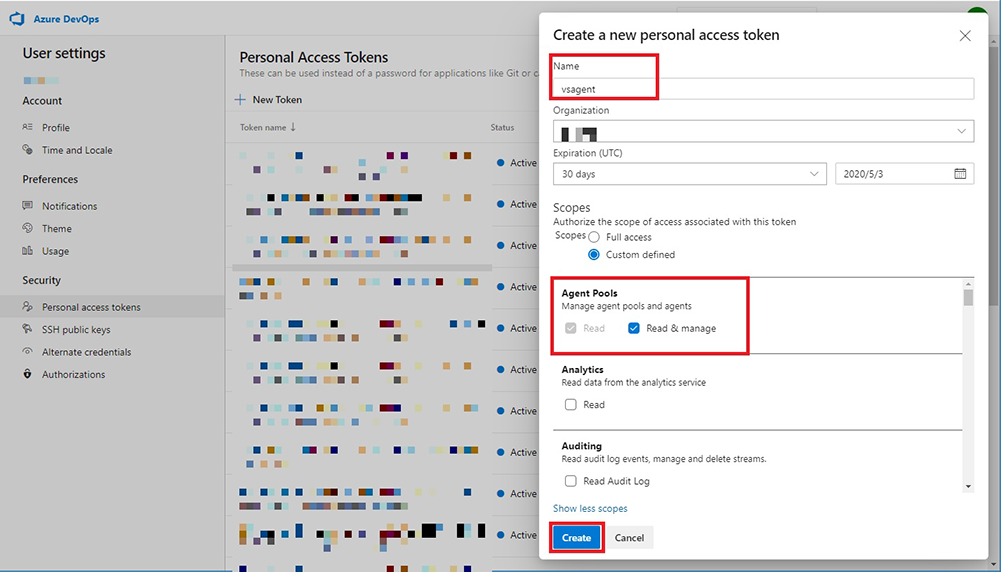Click the Azure DevOps home link
This screenshot has height=572, width=1001.
(66, 19)
